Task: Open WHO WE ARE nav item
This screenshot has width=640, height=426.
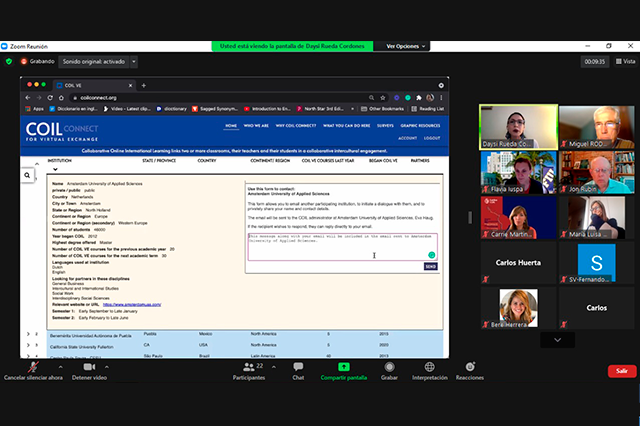Action: (256, 126)
